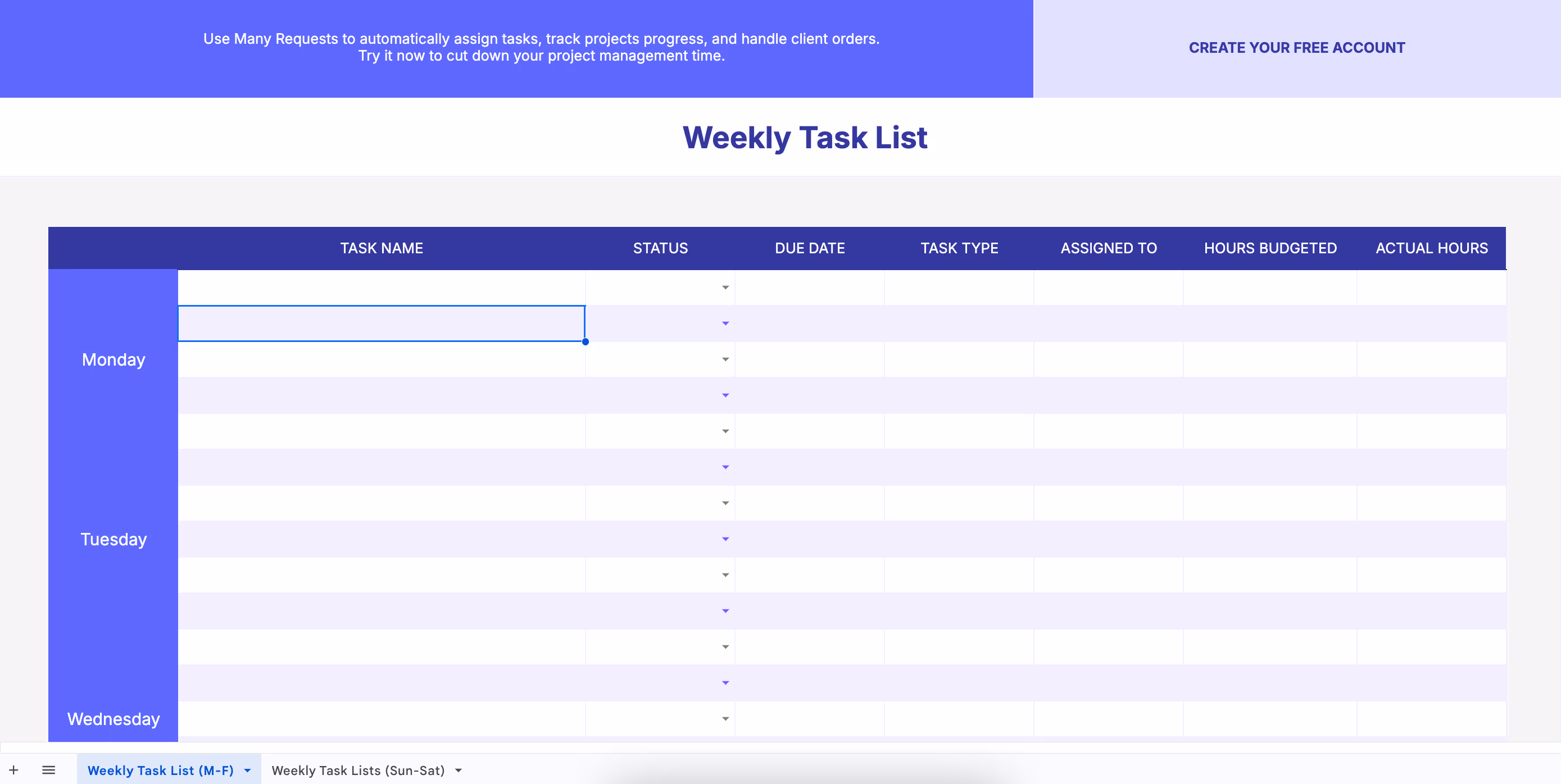This screenshot has height=784, width=1561.
Task: Open status dropdown beside the Monday label row
Action: click(x=725, y=360)
